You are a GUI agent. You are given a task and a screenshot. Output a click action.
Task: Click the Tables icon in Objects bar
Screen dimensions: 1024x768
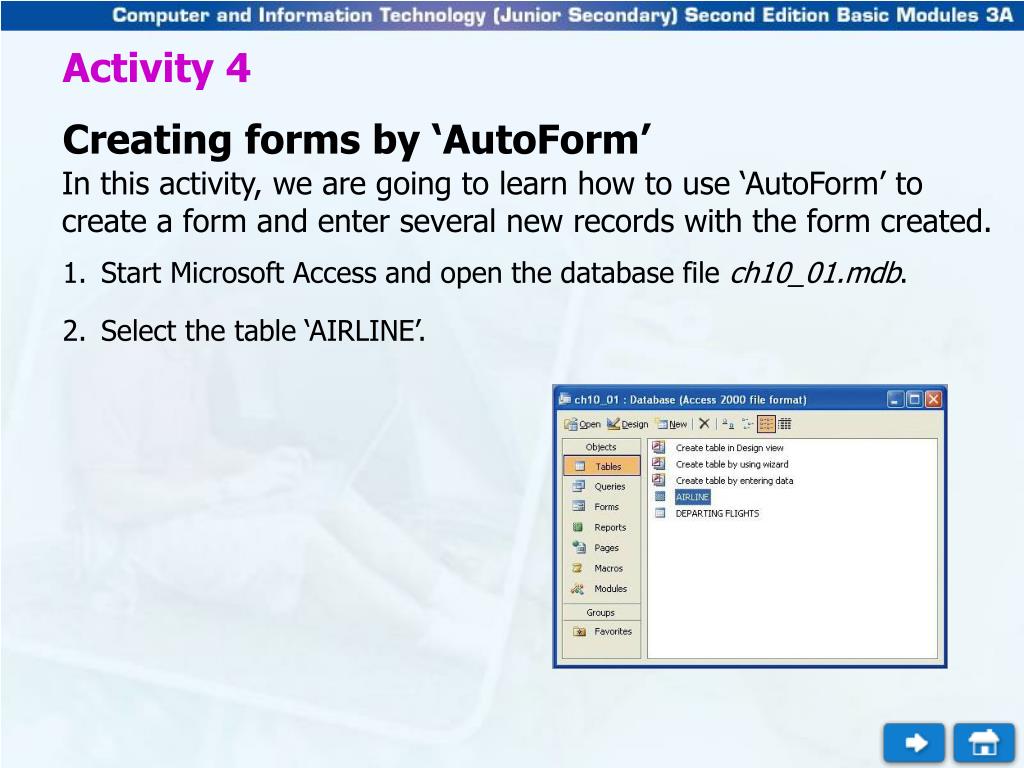579,466
